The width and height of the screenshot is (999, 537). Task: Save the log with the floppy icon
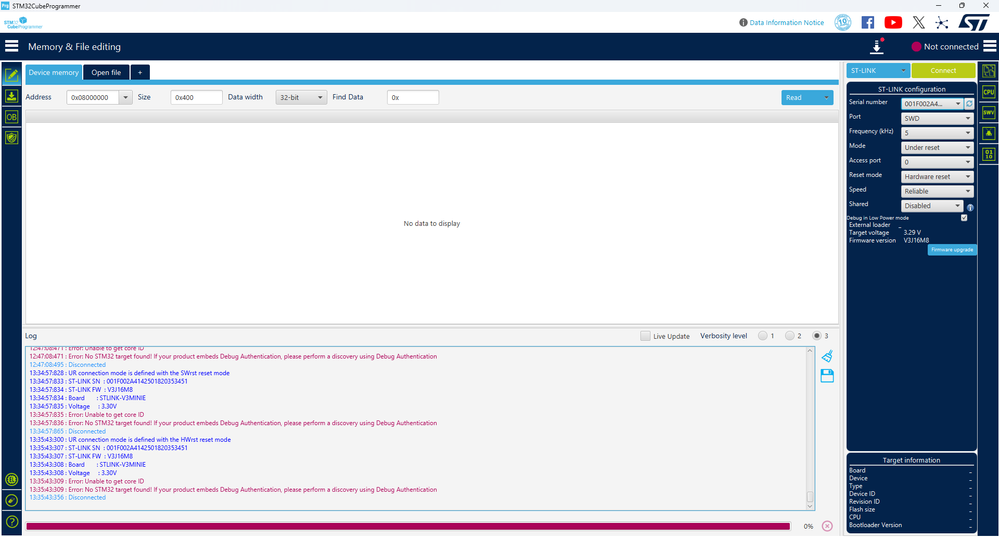(827, 376)
